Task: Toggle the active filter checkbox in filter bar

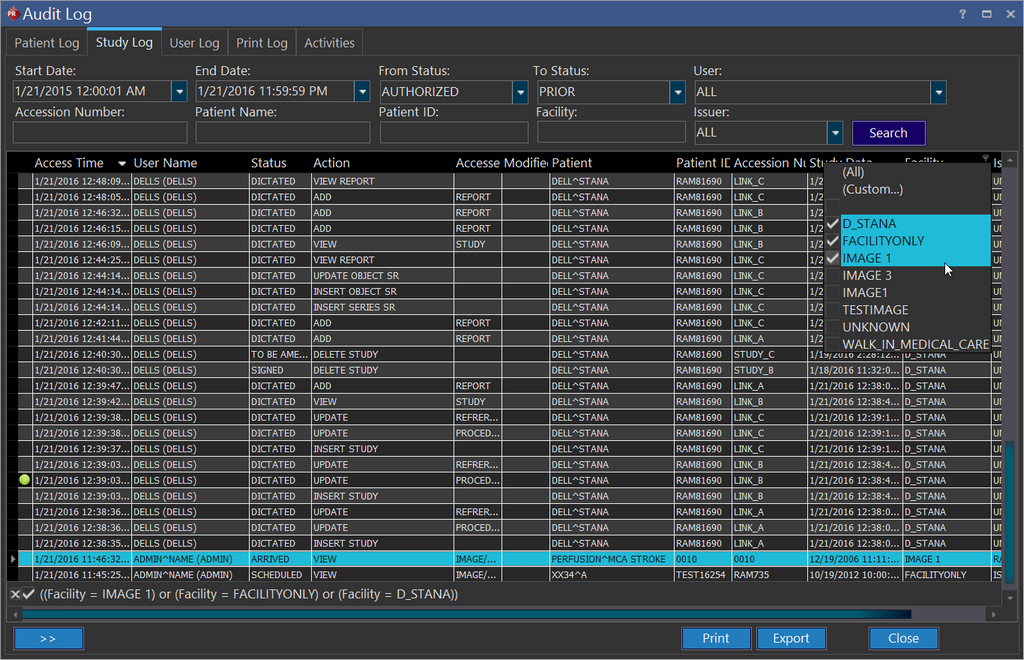Action: pos(29,594)
